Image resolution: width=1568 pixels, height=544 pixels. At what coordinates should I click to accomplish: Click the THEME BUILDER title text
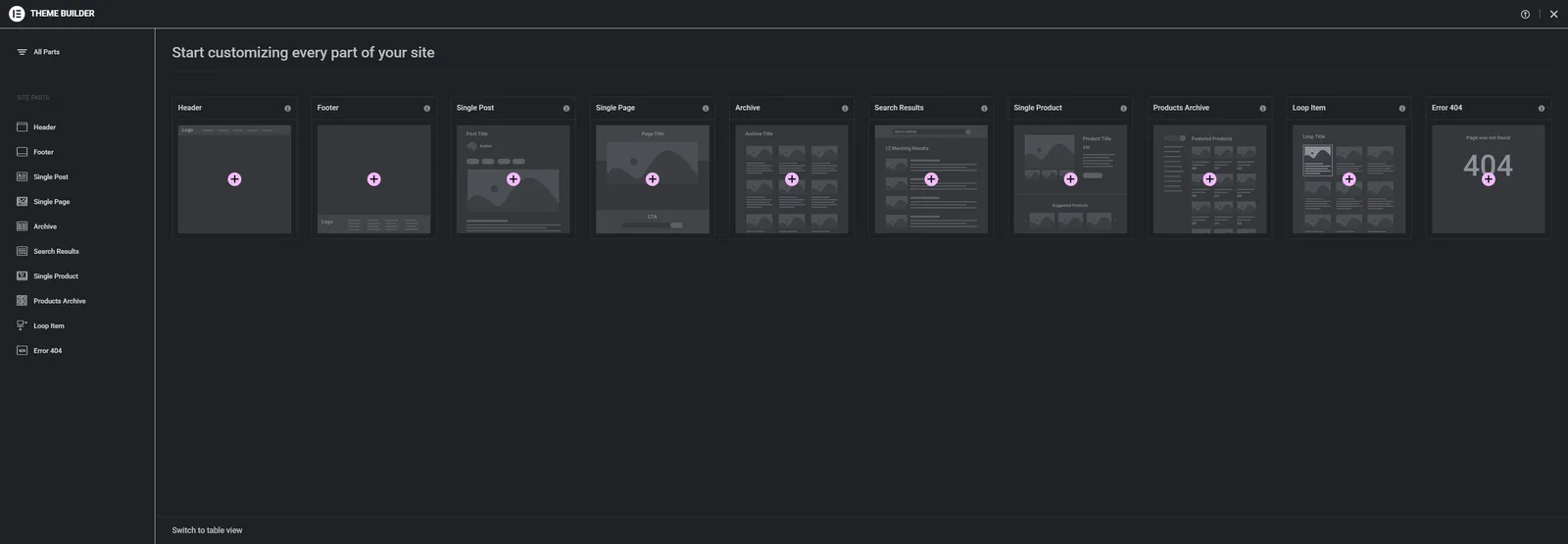point(63,14)
